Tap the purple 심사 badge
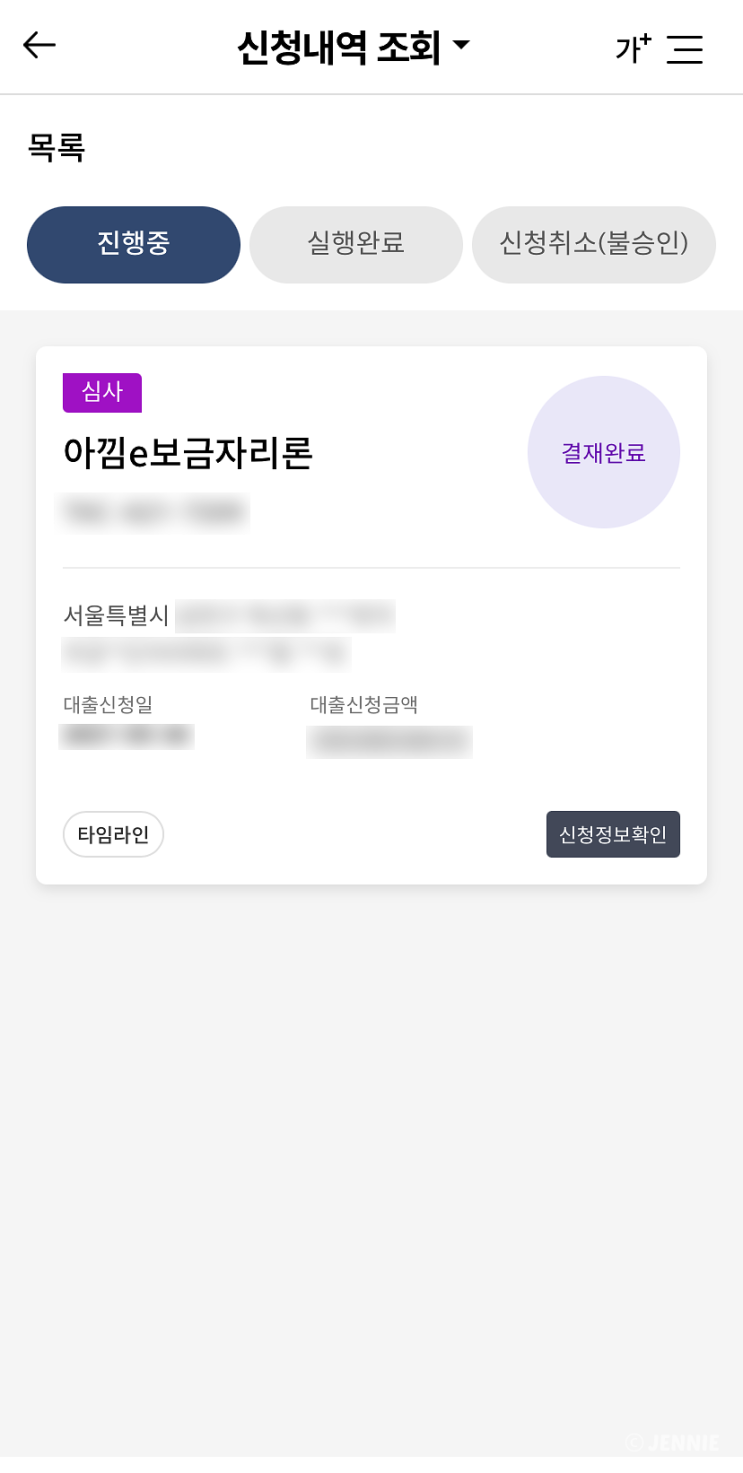Screen dimensions: 743x1473 click(x=102, y=392)
